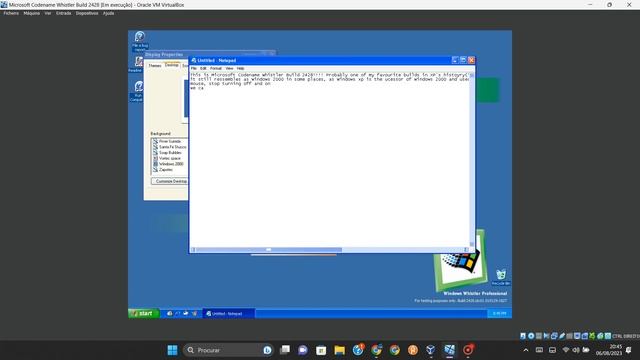Switch to Desktop tab in Display Properties
The width and height of the screenshot is (640, 360).
tap(172, 65)
